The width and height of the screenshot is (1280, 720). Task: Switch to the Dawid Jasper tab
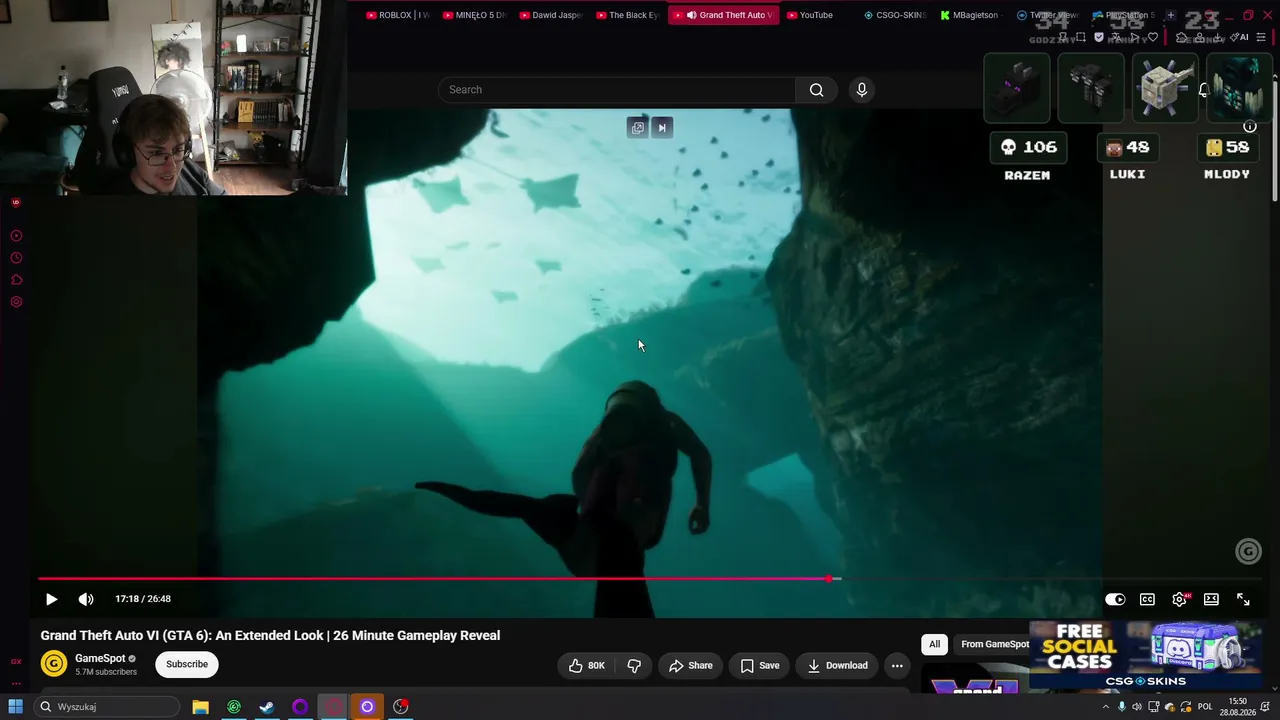551,15
